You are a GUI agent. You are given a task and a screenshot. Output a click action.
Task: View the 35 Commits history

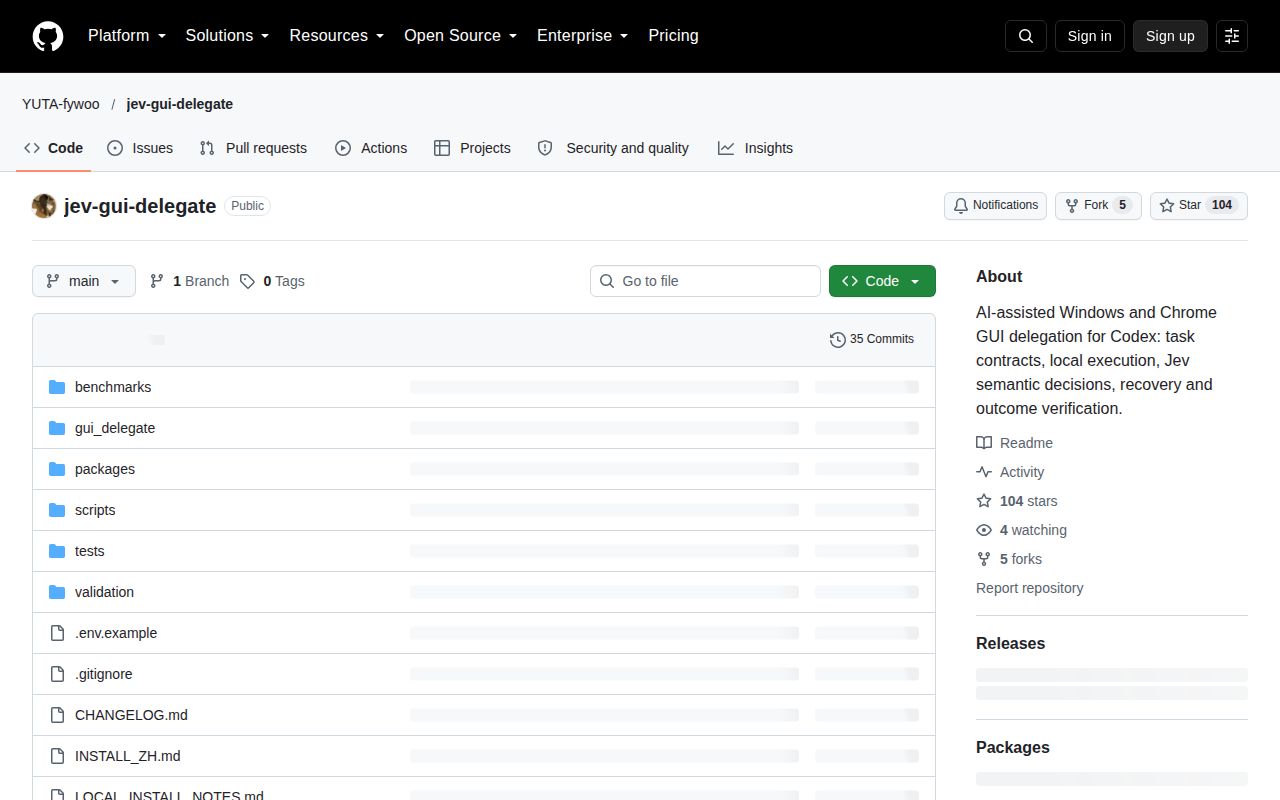click(872, 339)
